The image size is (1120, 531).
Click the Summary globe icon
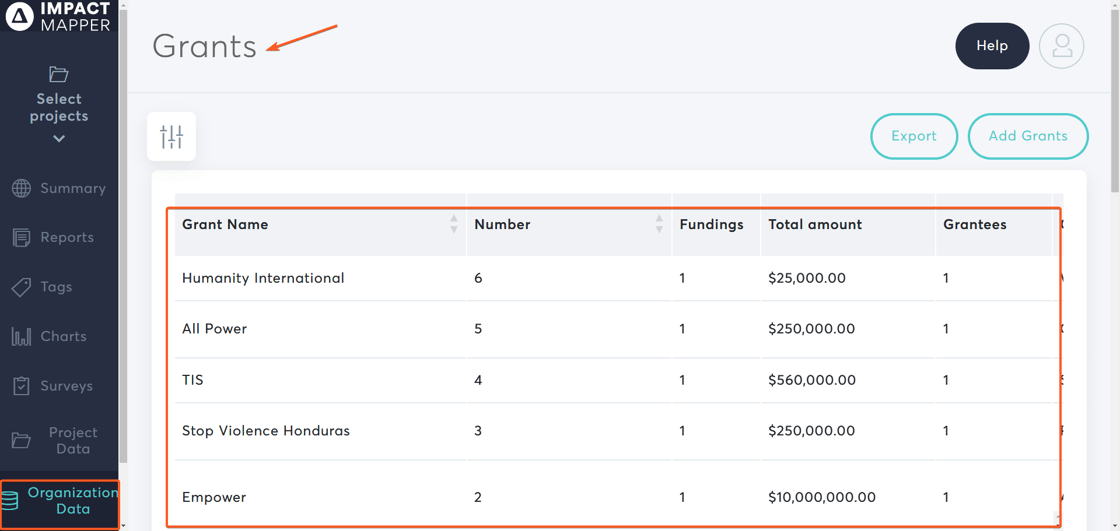[x=21, y=188]
